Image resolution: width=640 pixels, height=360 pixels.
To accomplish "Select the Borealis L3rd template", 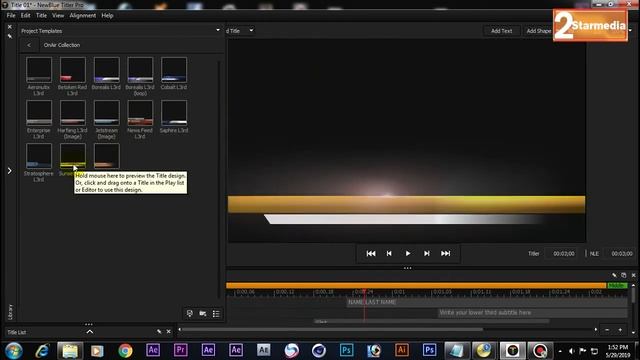I will (x=107, y=70).
